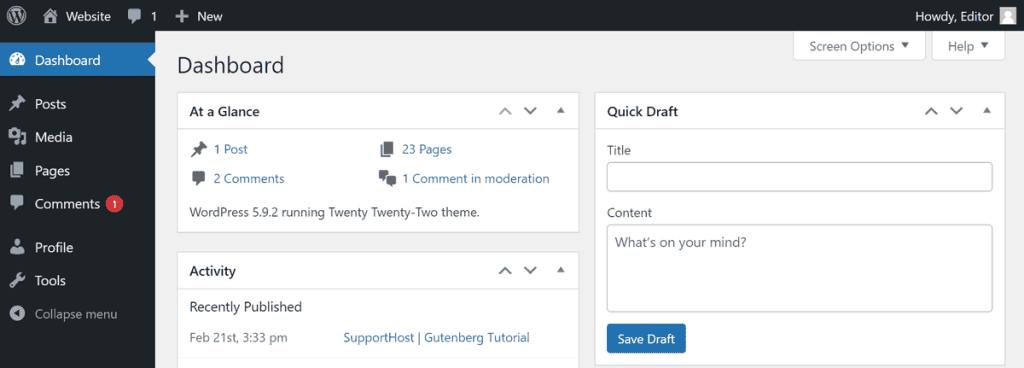Click Howdy, Editor account text
Image resolution: width=1024 pixels, height=368 pixels.
click(954, 16)
